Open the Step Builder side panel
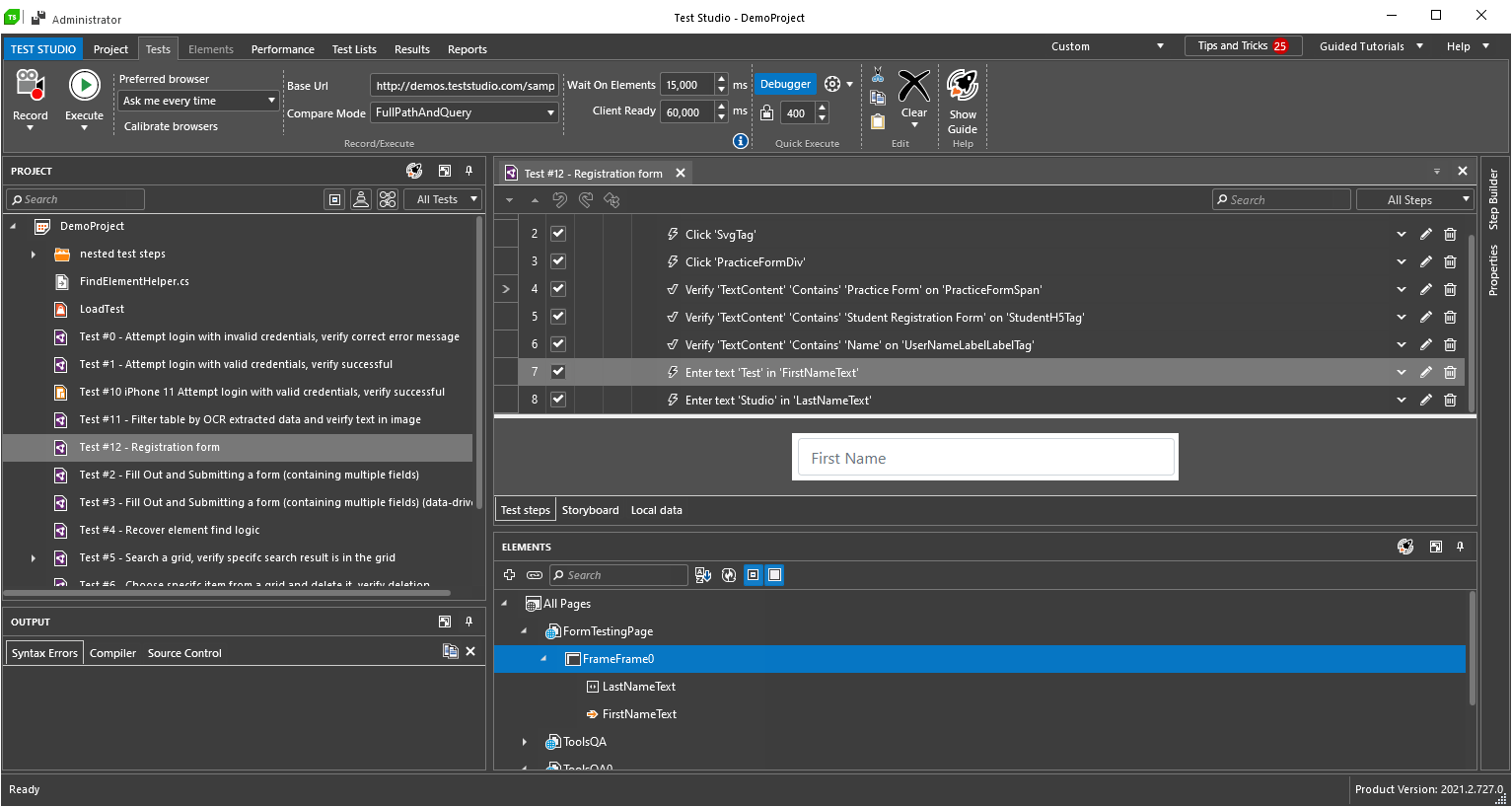Screen dimensions: 1512x807 pos(1493,199)
